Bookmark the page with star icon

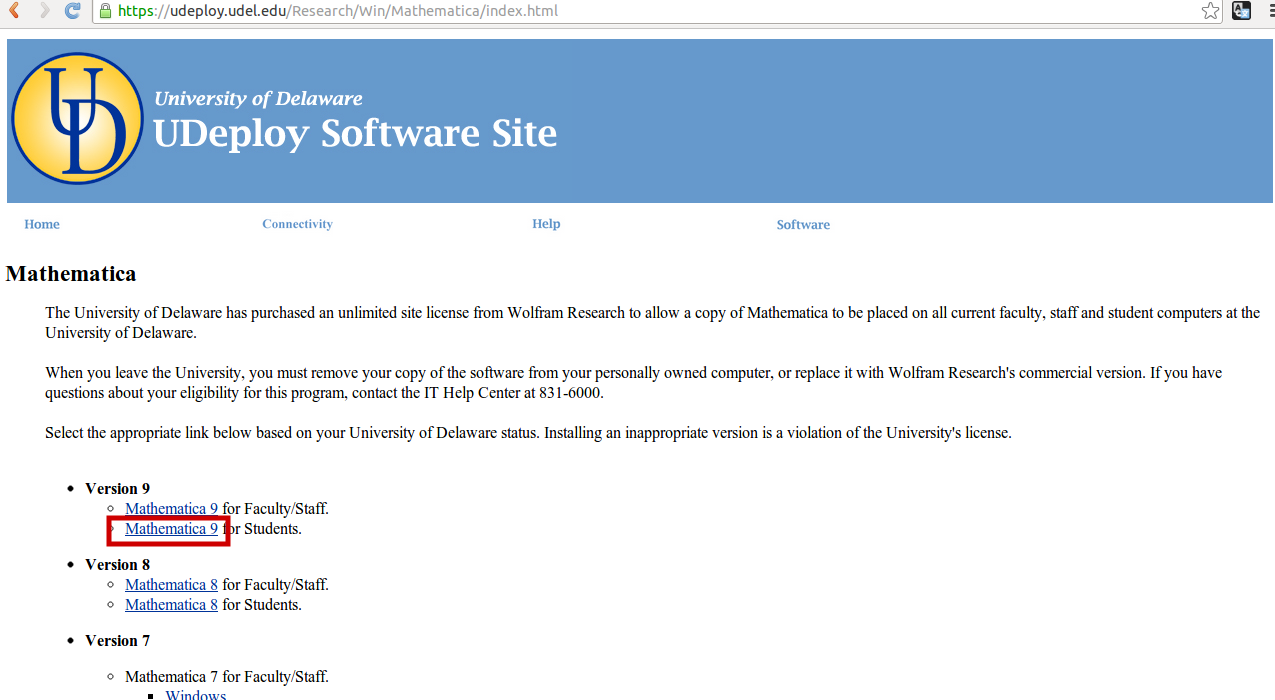point(1211,11)
